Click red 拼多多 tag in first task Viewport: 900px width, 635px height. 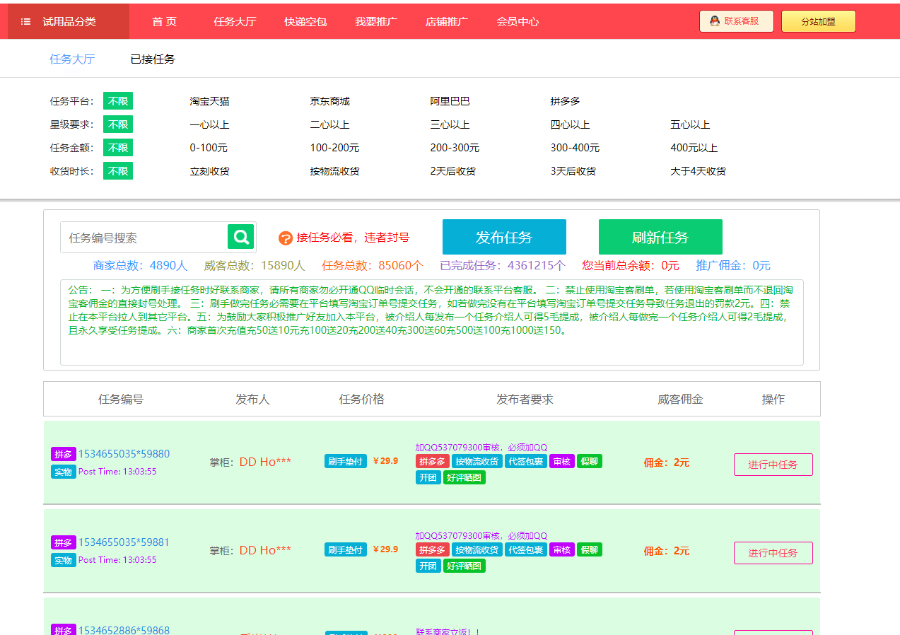[x=432, y=461]
